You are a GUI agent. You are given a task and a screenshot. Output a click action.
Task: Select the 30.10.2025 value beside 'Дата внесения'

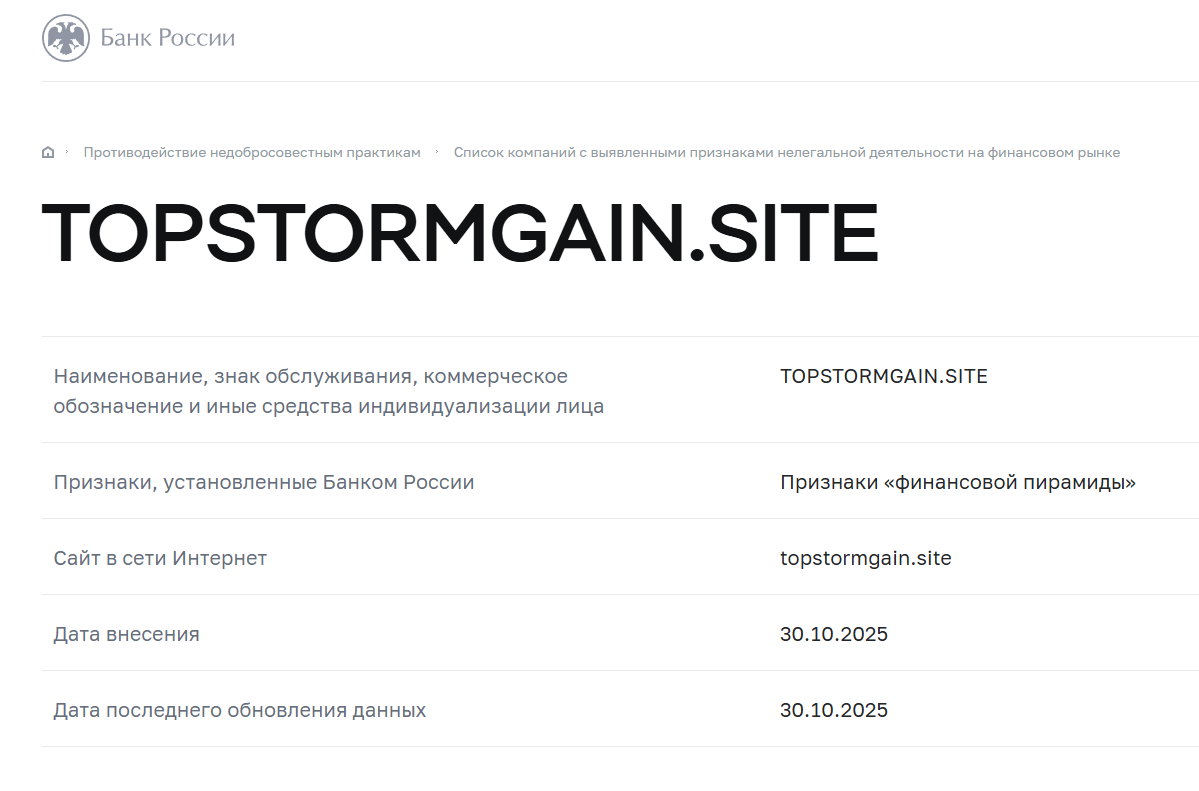833,634
